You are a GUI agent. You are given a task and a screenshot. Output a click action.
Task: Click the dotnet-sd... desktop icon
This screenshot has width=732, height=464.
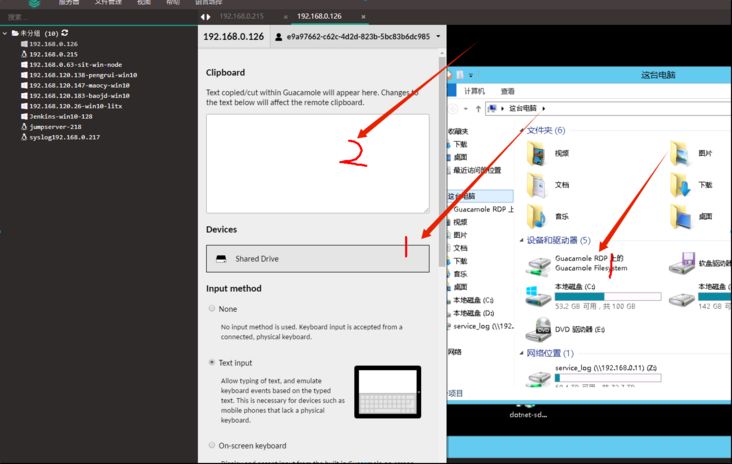point(528,412)
